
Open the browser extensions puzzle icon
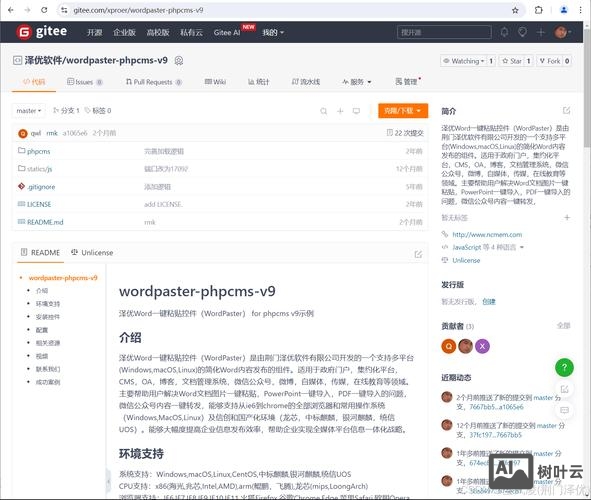[x=539, y=10]
